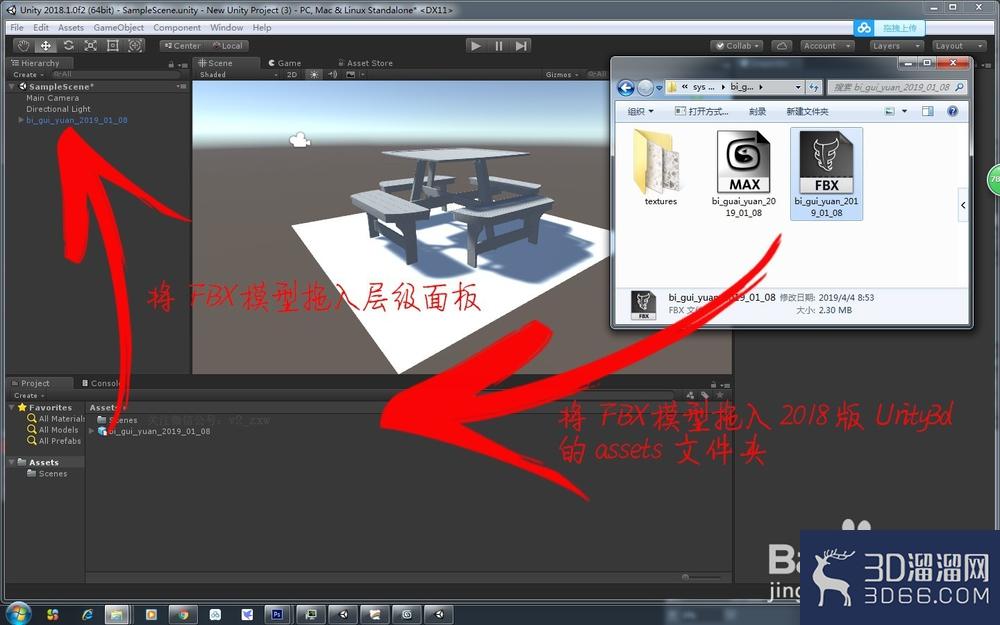Select the Scale tool

(91, 45)
